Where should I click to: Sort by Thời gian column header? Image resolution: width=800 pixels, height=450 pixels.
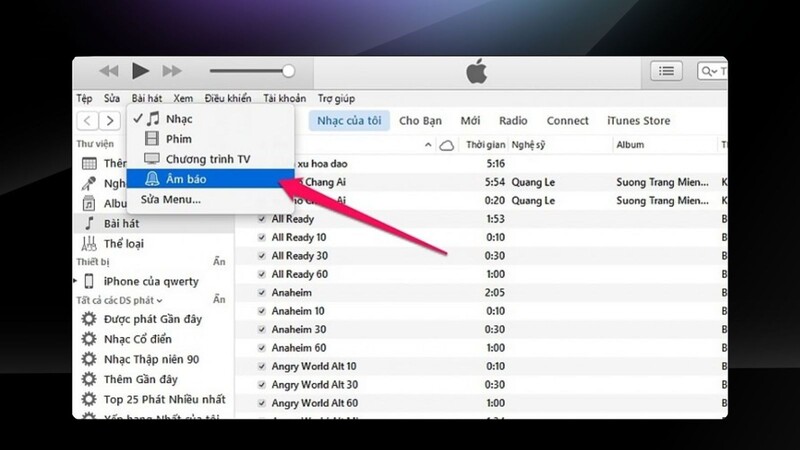(485, 145)
